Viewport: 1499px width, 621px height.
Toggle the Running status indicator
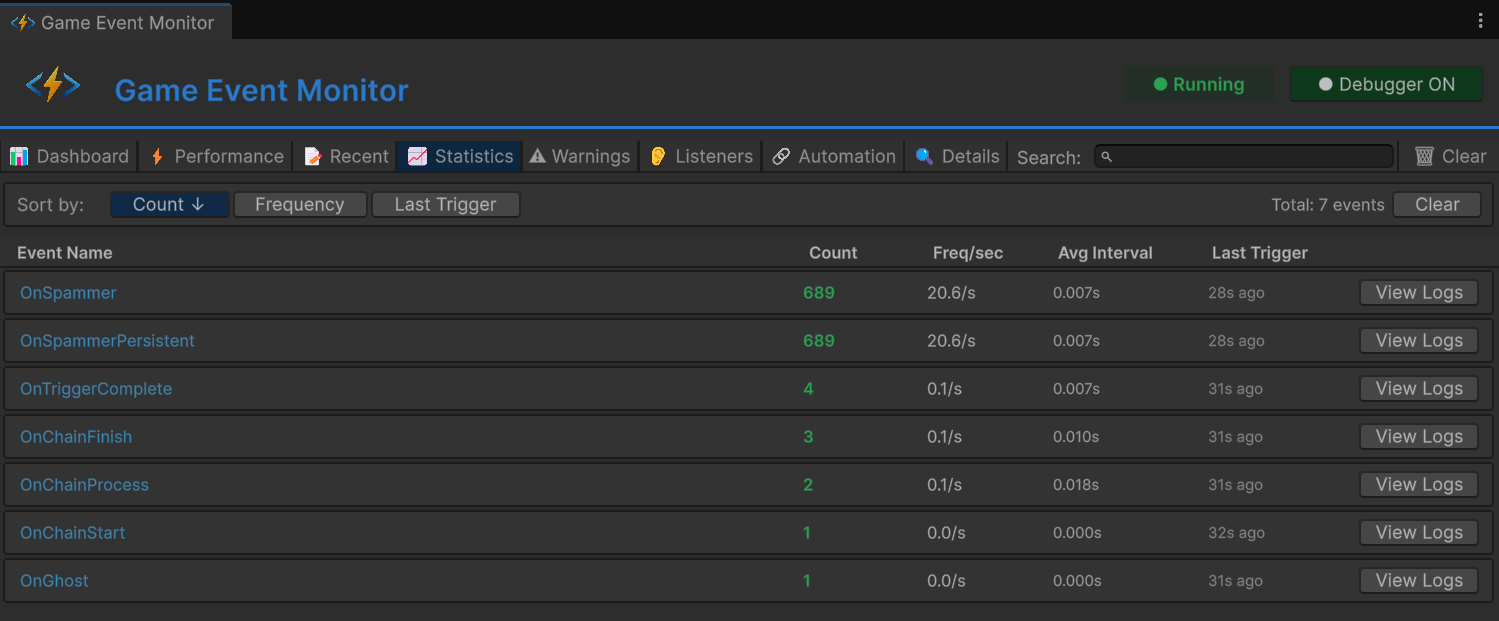pos(1198,84)
